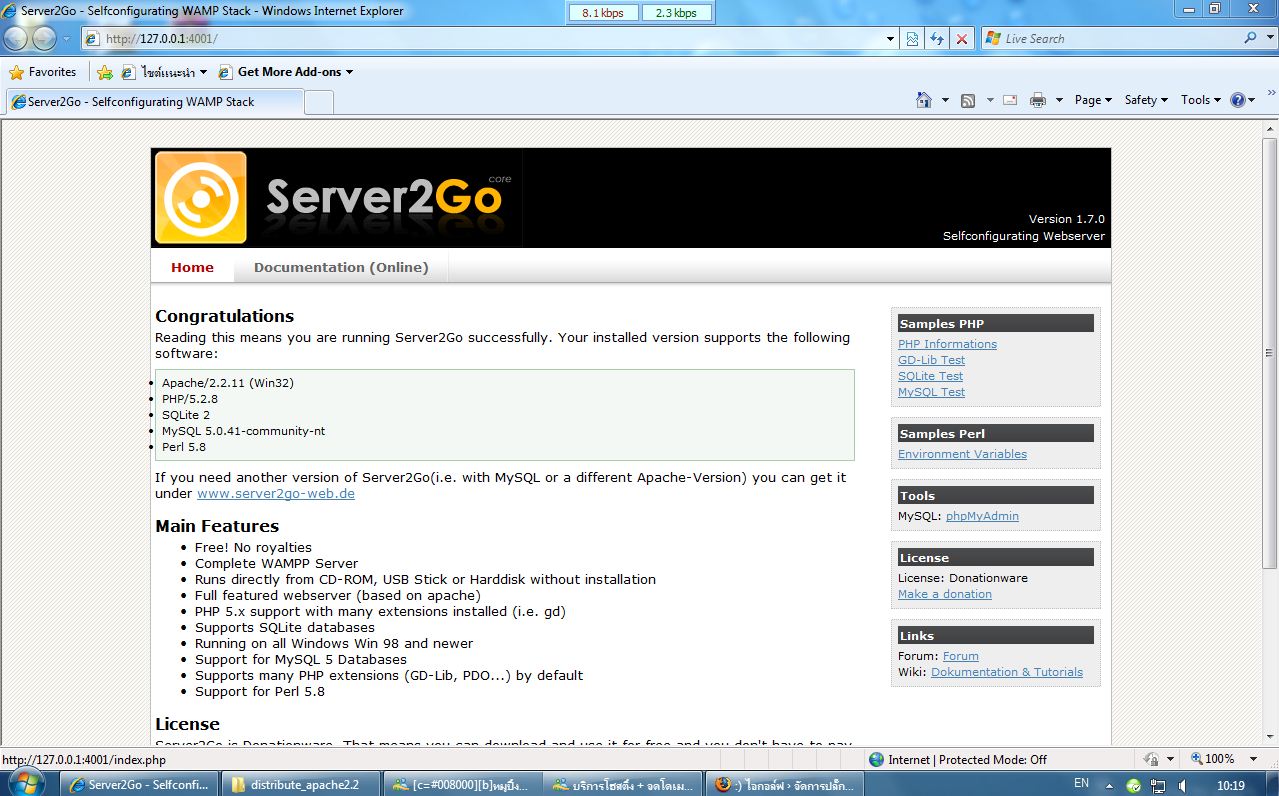
Task: Click the green checkmark tray icon
Action: (1134, 785)
